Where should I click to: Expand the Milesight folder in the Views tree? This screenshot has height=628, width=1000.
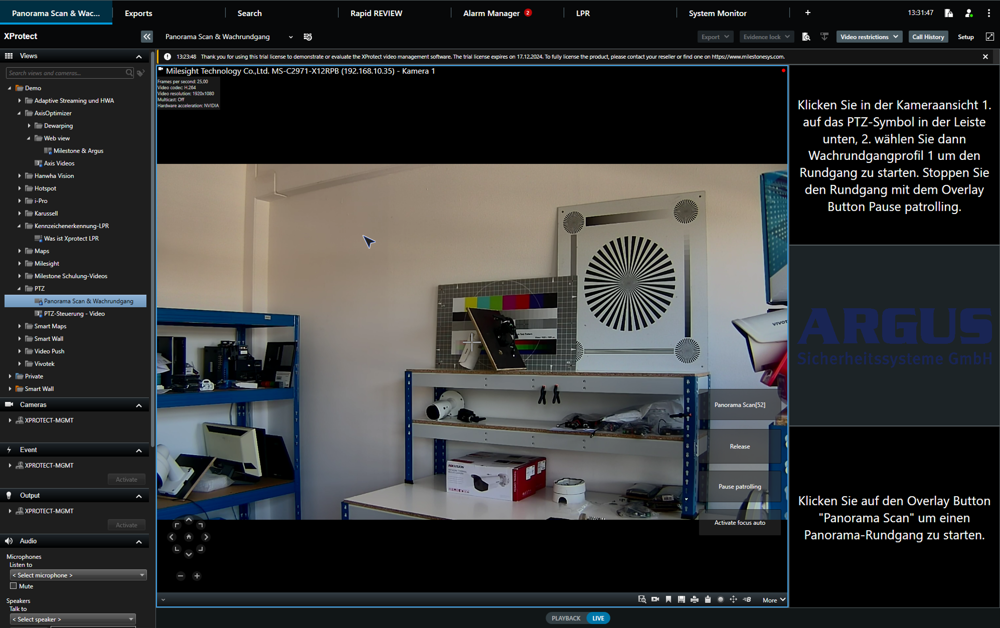tap(20, 264)
